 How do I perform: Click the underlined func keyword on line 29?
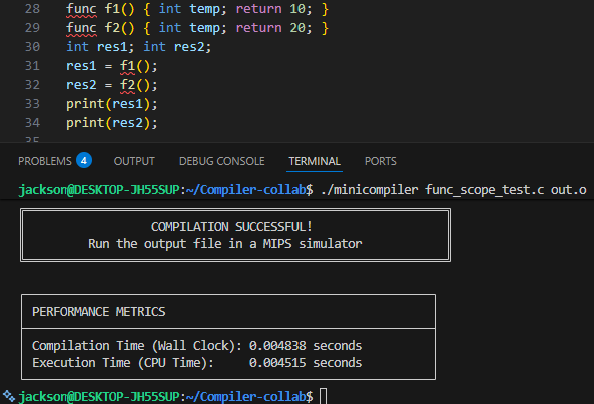81,28
